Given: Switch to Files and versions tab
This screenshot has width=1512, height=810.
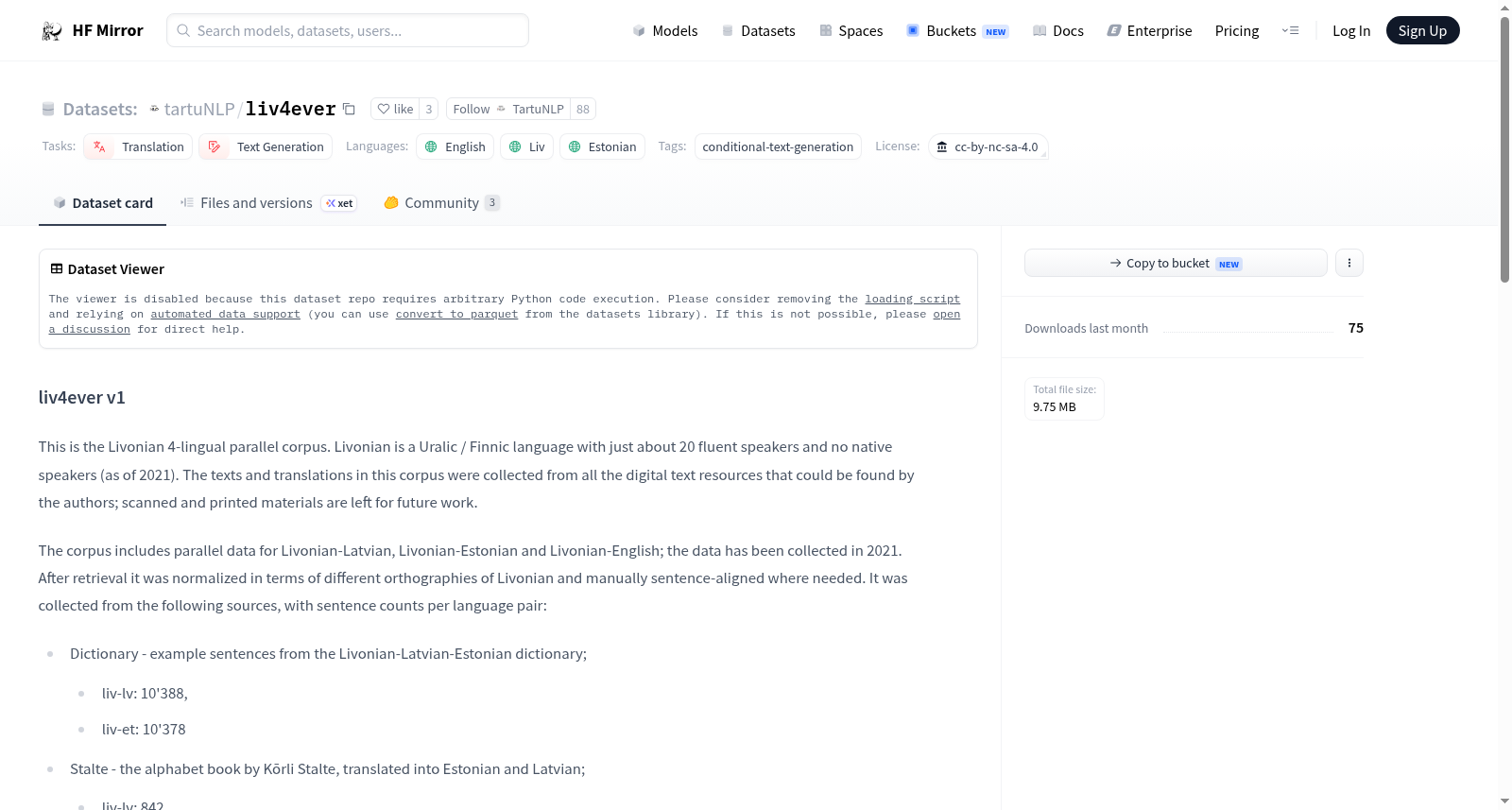Looking at the screenshot, I should point(268,203).
